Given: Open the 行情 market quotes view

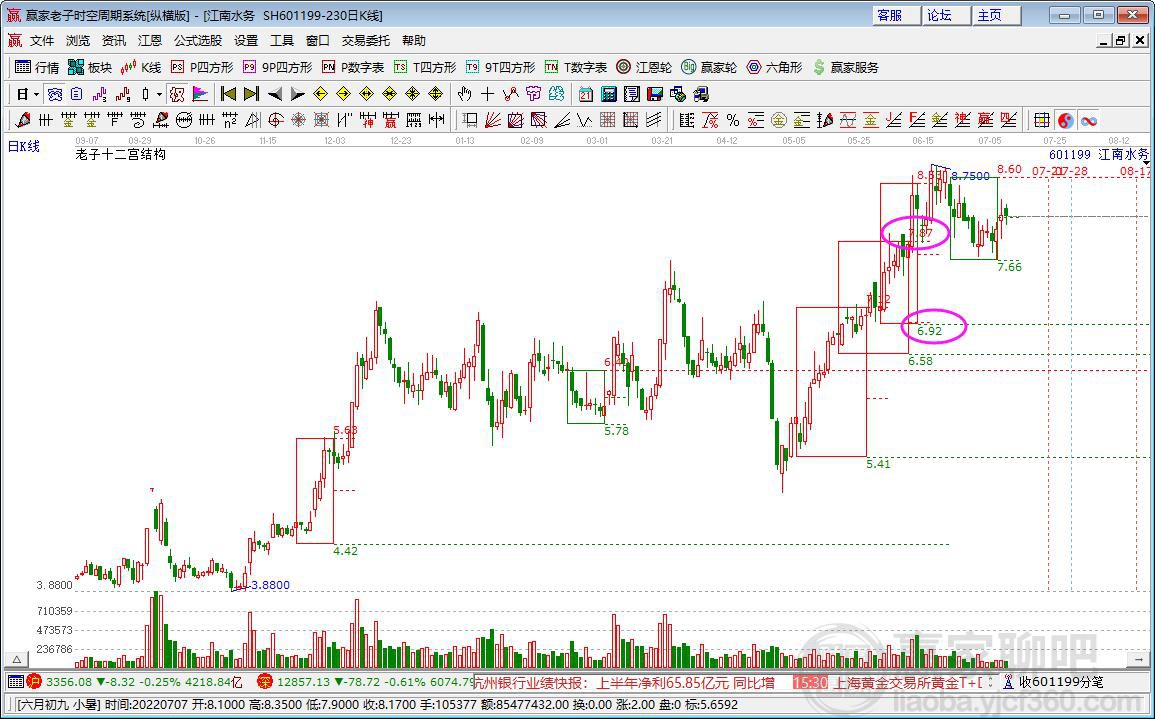Looking at the screenshot, I should 37,68.
